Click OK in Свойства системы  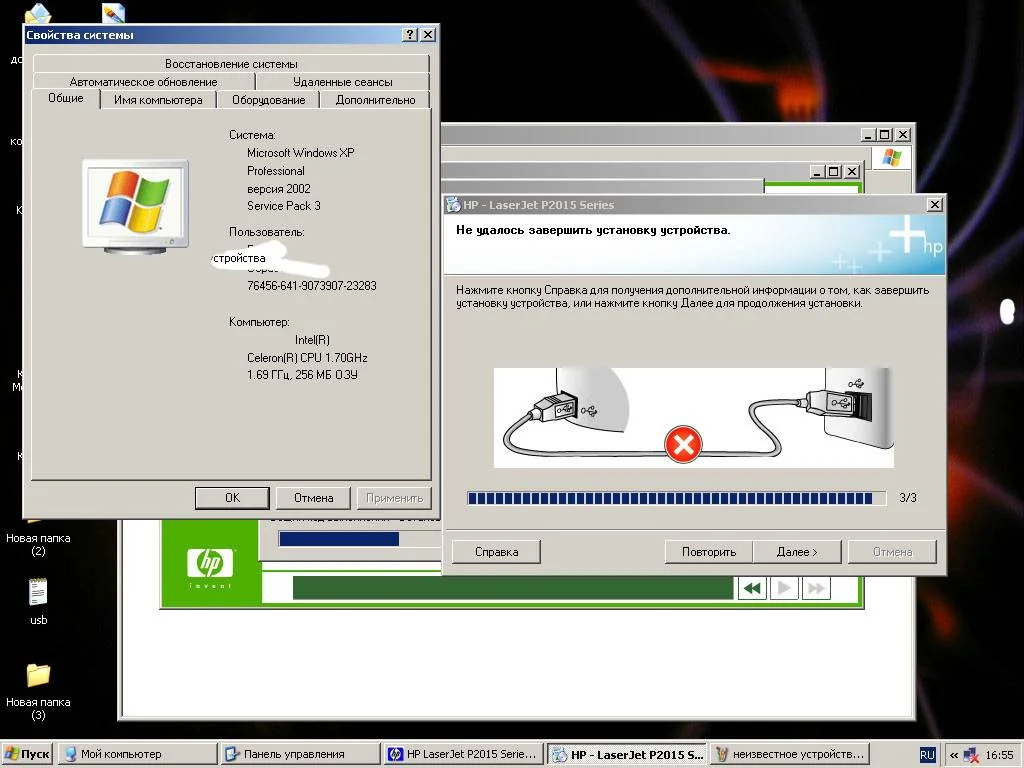[x=232, y=498]
